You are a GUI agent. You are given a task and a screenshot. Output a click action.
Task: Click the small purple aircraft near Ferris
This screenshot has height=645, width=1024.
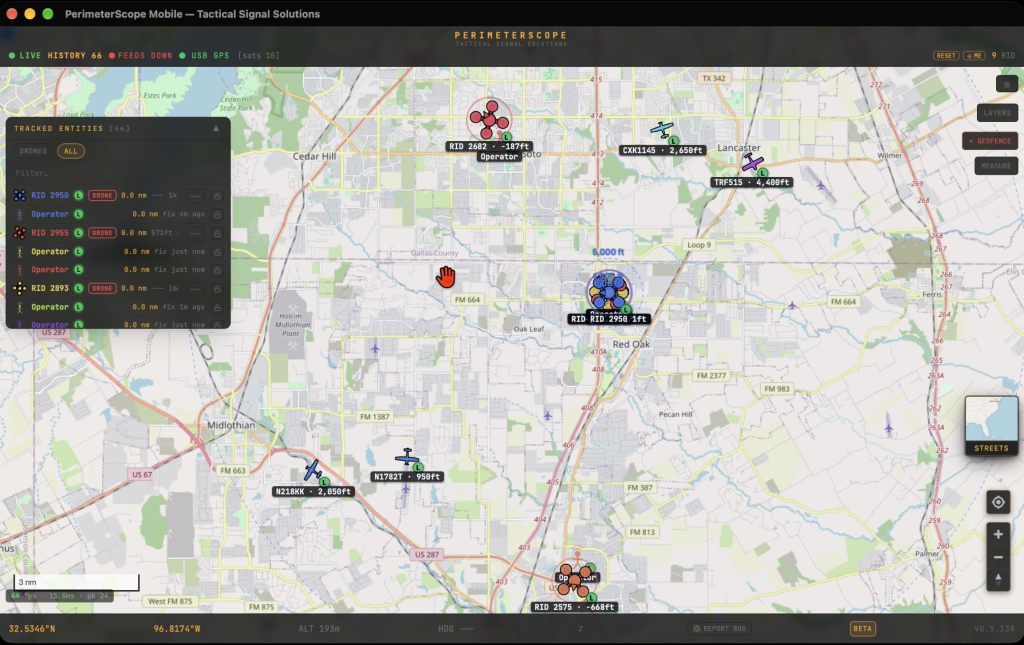[792, 305]
